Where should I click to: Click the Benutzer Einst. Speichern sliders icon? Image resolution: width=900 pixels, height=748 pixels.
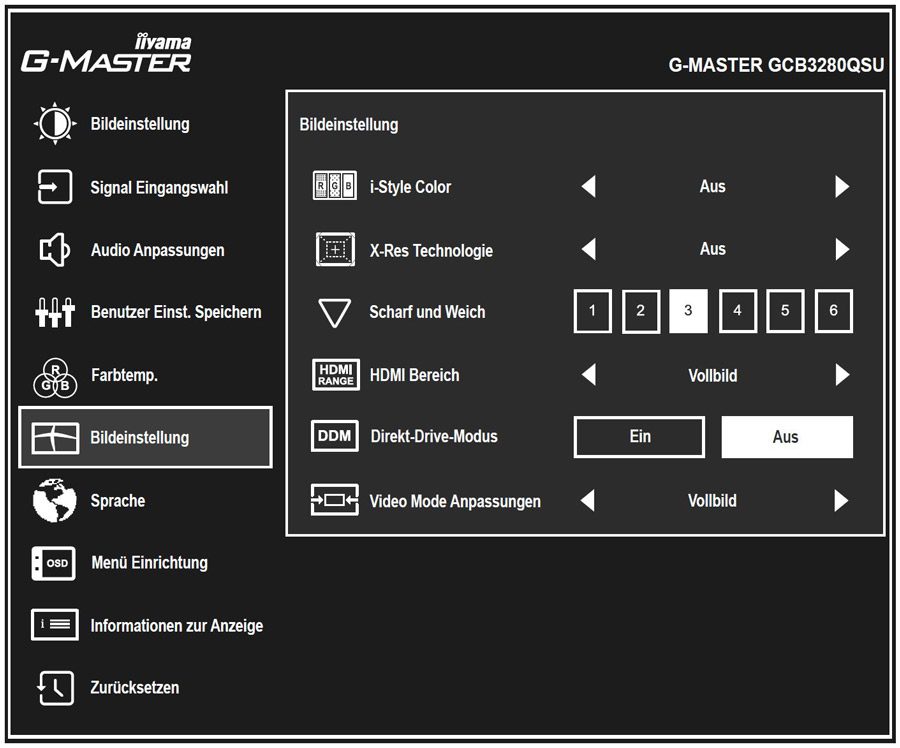pyautogui.click(x=55, y=312)
